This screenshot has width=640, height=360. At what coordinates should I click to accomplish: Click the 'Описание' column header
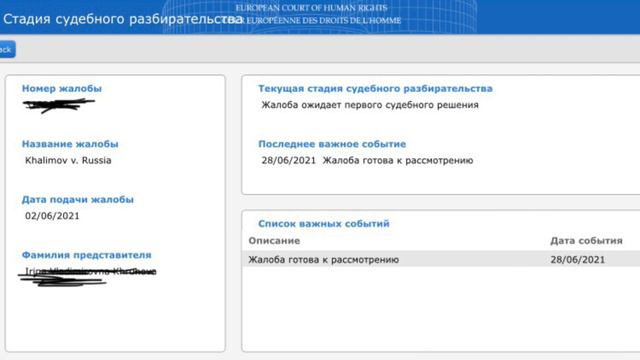point(274,241)
